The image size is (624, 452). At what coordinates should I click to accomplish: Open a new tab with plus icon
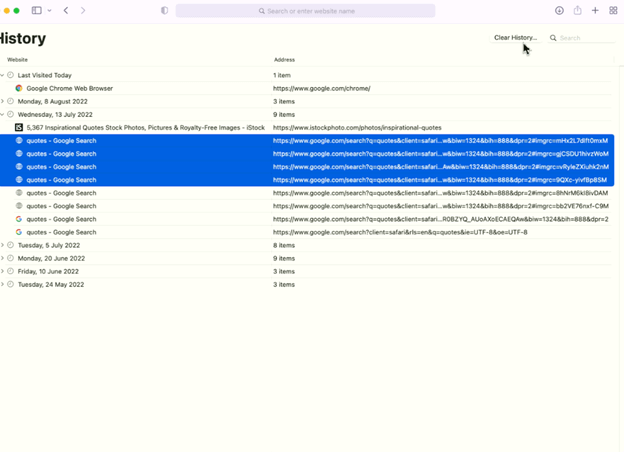click(x=595, y=11)
